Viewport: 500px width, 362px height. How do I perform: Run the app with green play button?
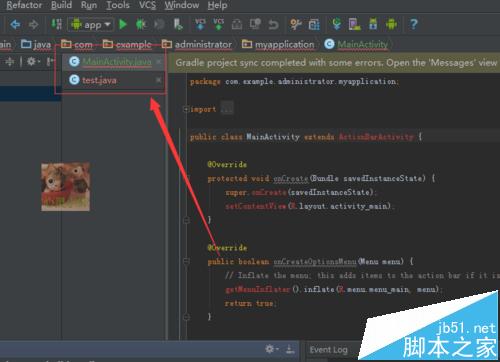[x=123, y=24]
